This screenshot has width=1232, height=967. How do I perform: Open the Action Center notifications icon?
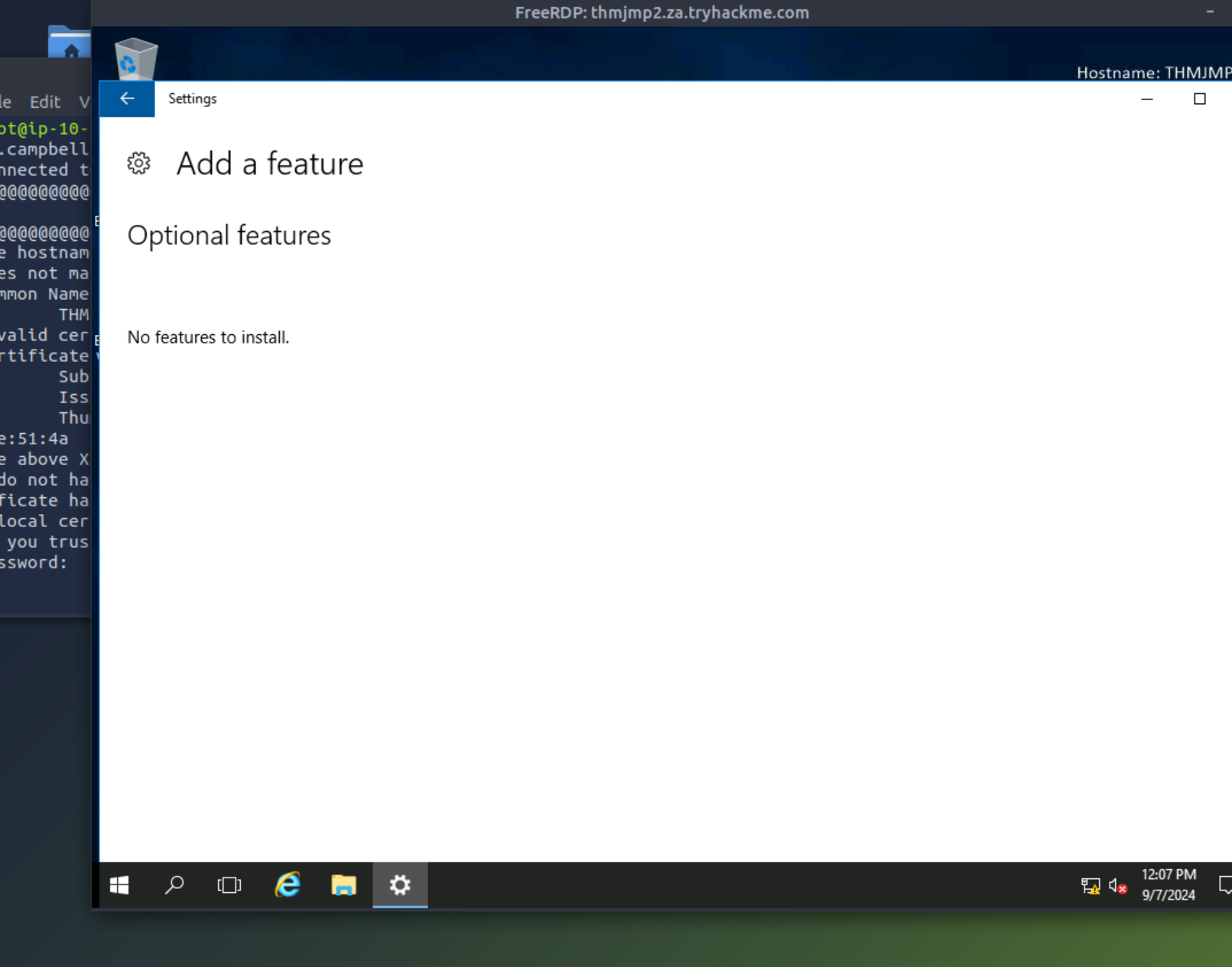click(x=1224, y=885)
